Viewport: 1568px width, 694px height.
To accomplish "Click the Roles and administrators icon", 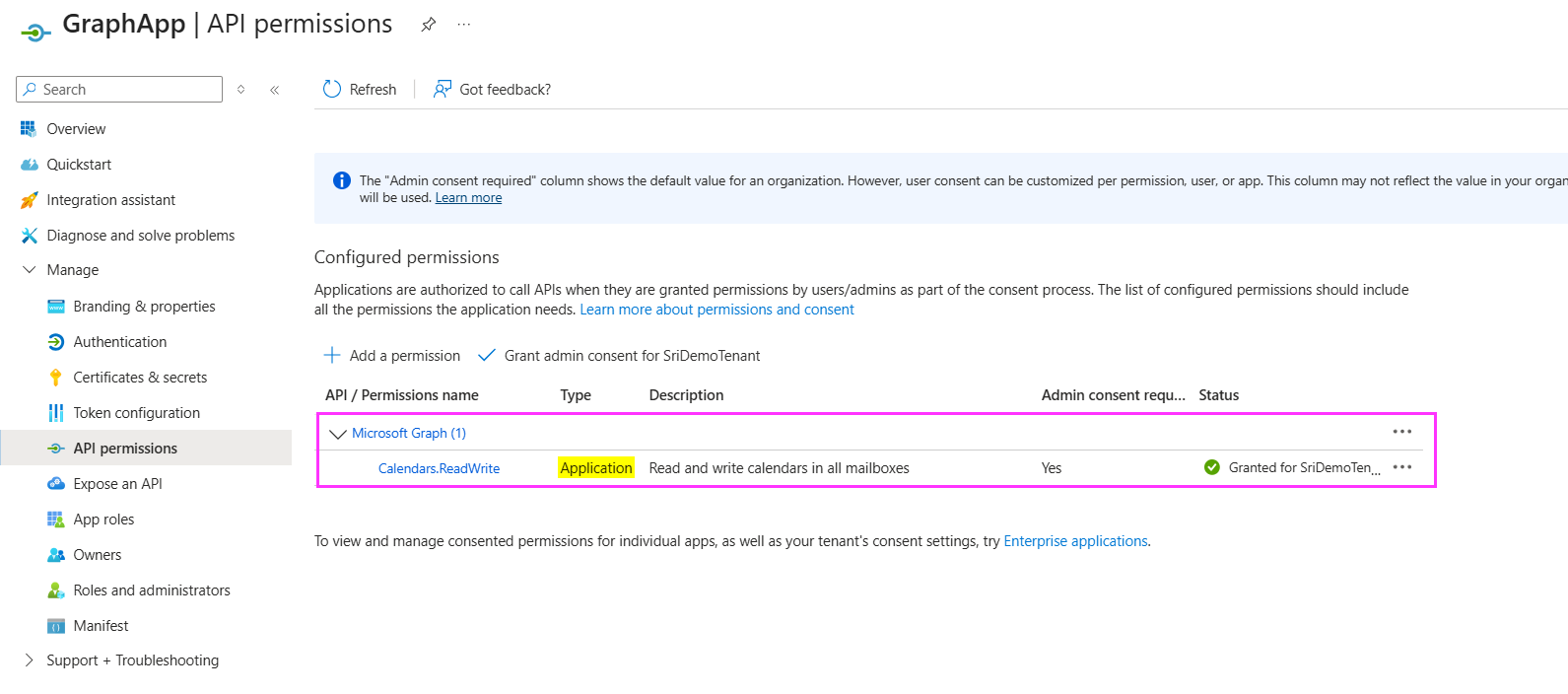I will tap(56, 590).
